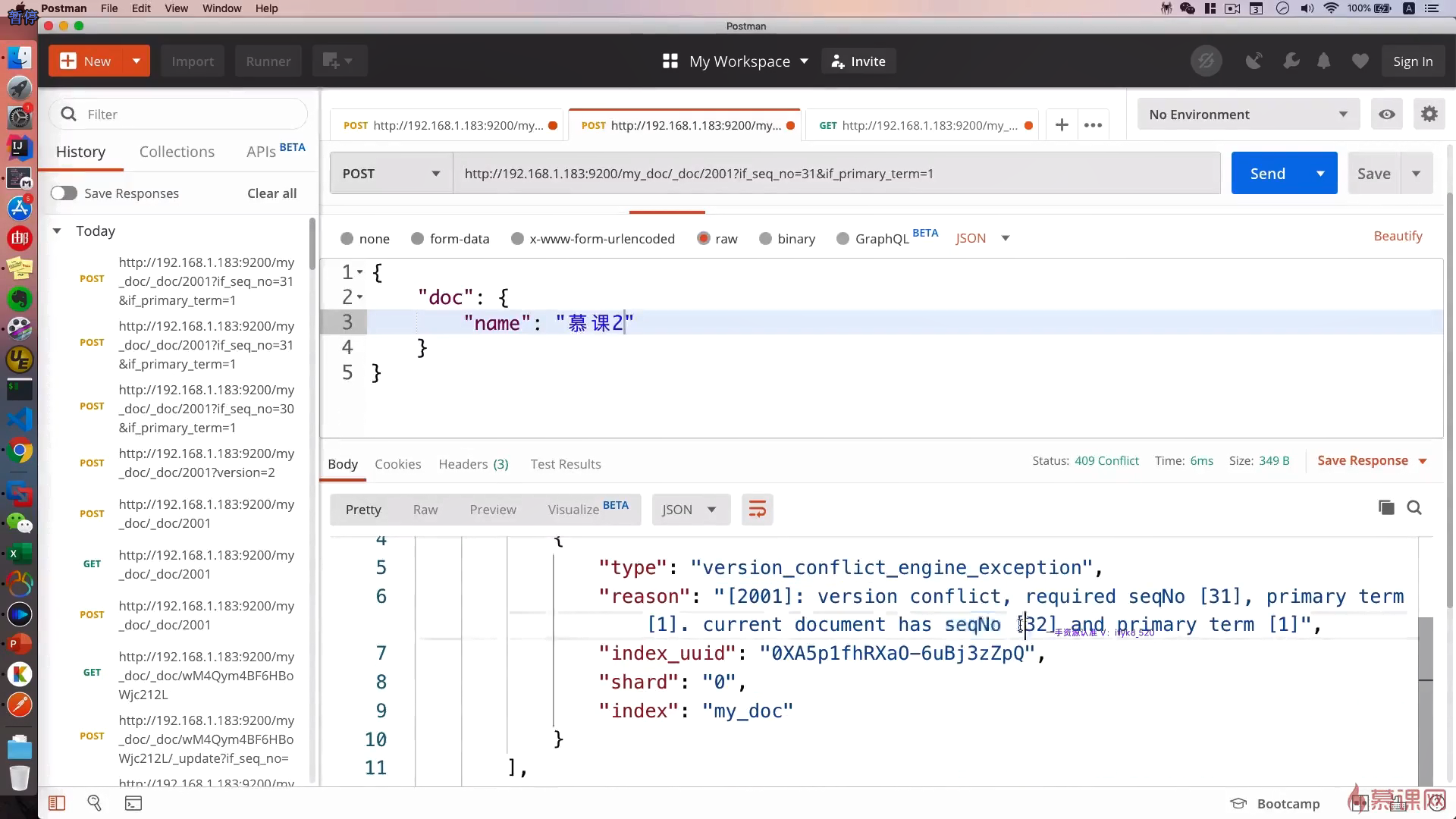Switch to the Collections tab
This screenshot has width=1456, height=819.
coord(177,152)
